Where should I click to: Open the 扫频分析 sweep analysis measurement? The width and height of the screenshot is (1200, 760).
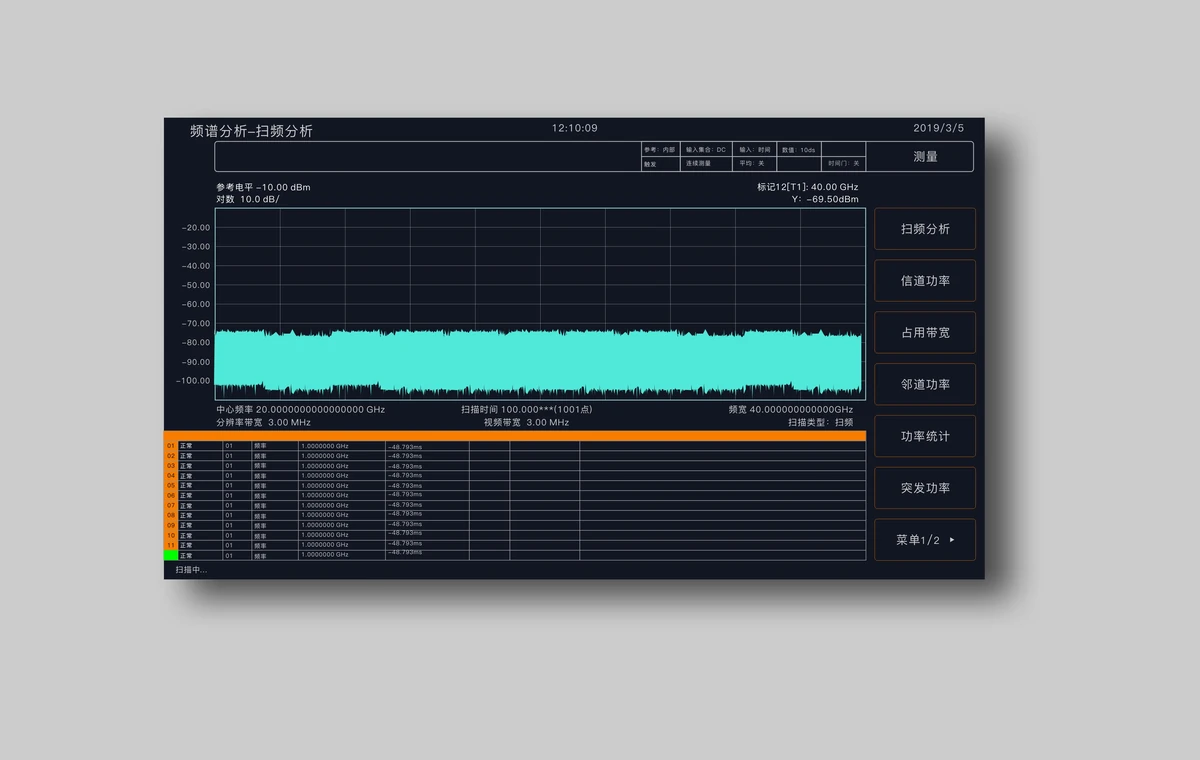[x=925, y=229]
